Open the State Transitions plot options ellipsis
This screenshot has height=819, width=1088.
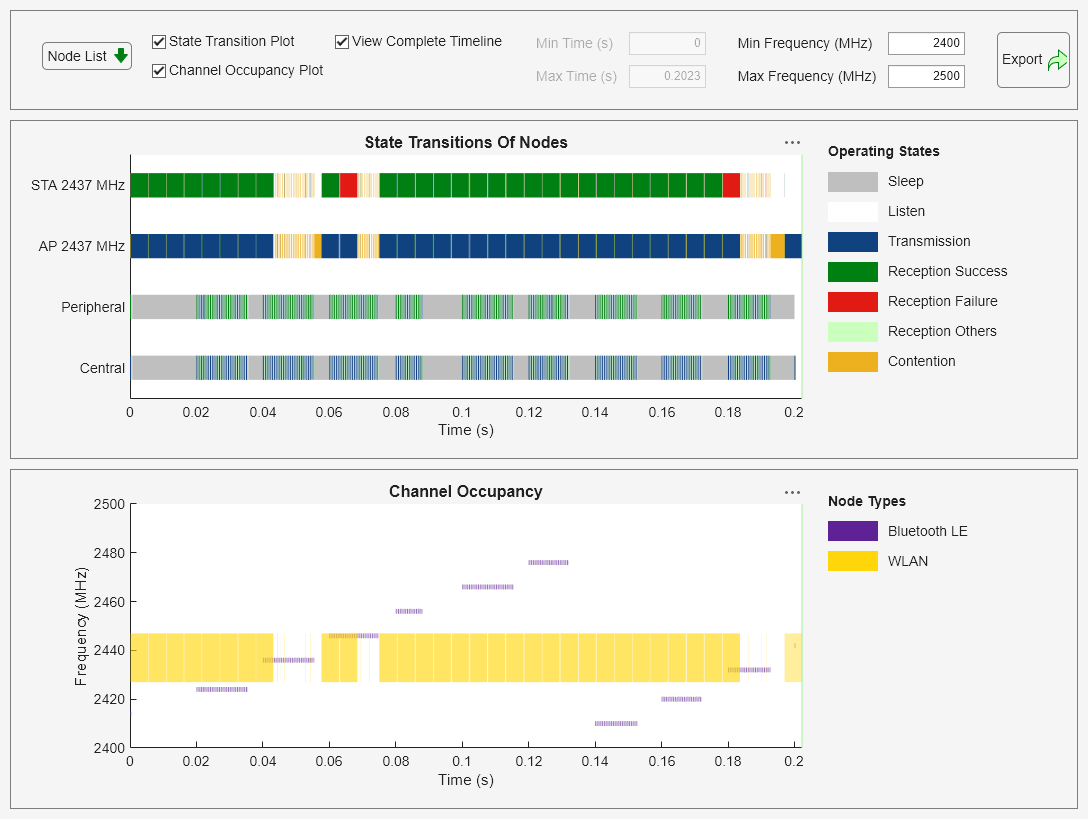coord(792,141)
